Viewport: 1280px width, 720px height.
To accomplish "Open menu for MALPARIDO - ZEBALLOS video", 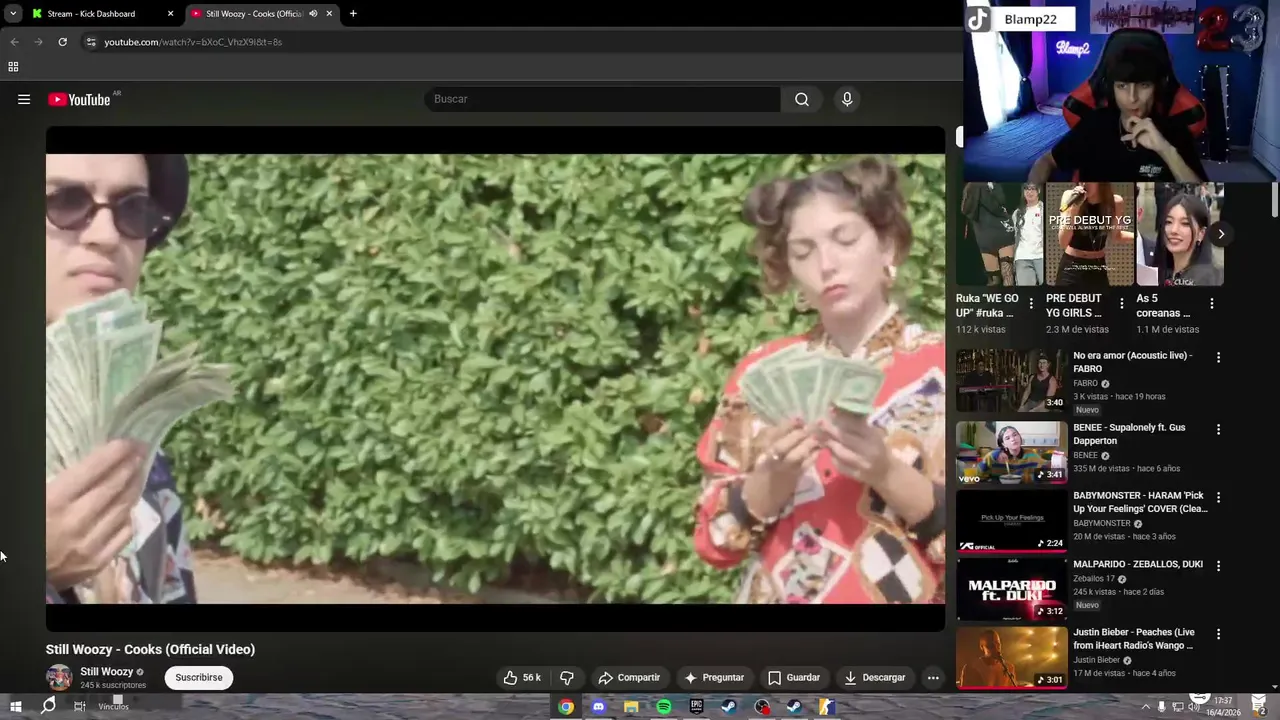I will 1218,565.
